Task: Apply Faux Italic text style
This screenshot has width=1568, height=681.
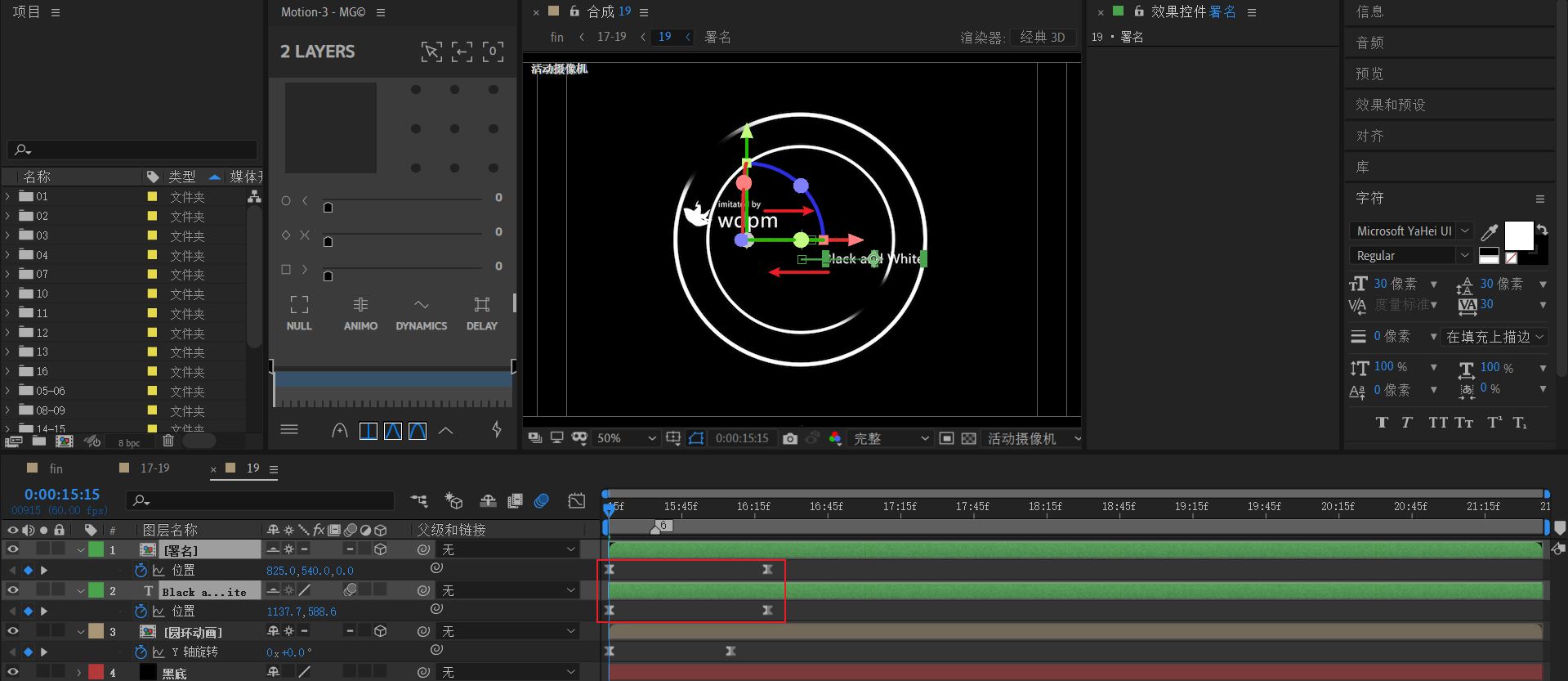Action: (x=1407, y=423)
